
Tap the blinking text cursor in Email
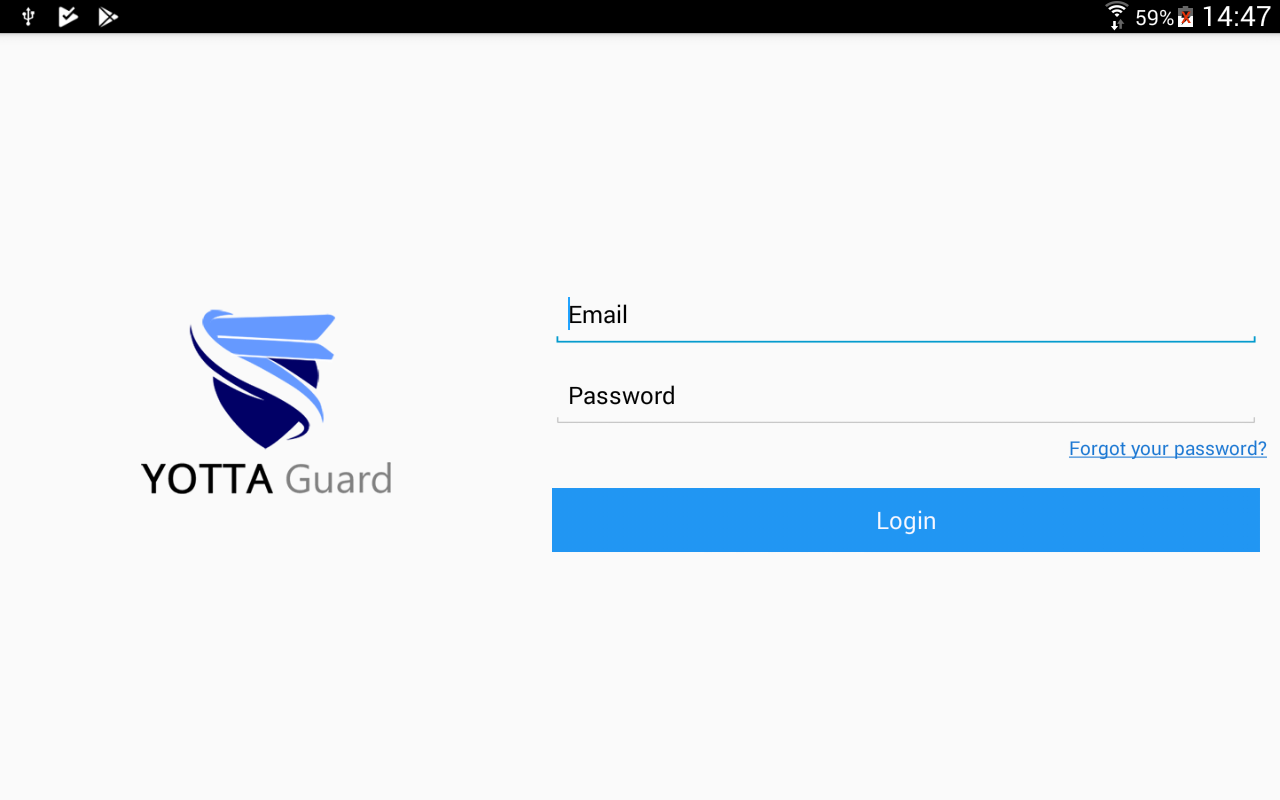pyautogui.click(x=568, y=314)
